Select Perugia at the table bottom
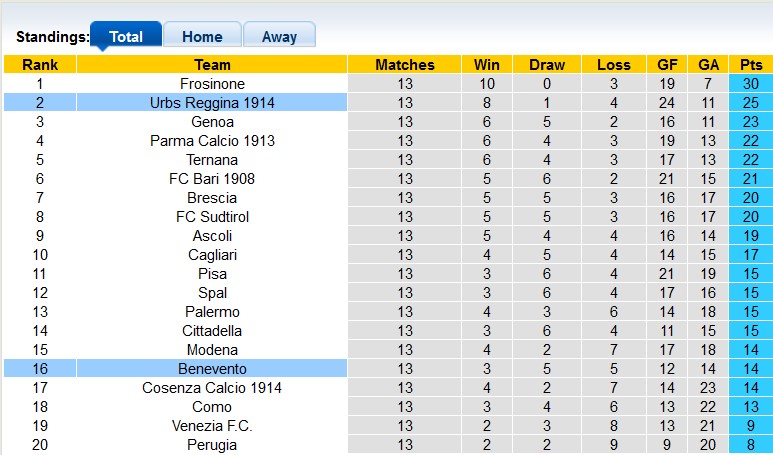 (212, 445)
